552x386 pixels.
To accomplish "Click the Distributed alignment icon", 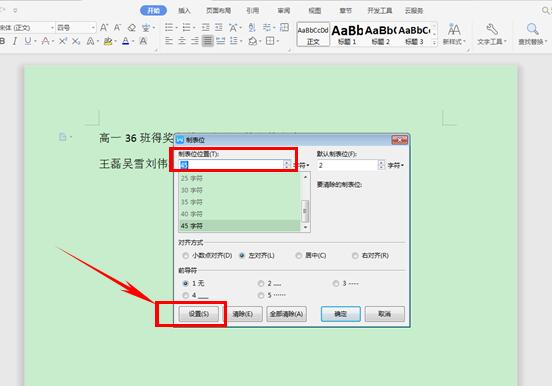I will coord(221,41).
